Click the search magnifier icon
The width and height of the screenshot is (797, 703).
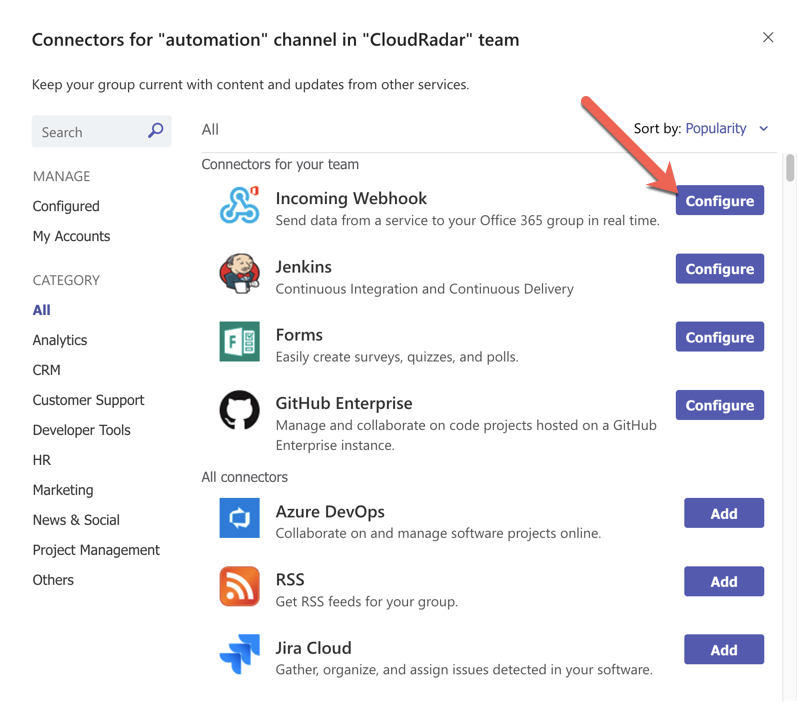tap(156, 131)
